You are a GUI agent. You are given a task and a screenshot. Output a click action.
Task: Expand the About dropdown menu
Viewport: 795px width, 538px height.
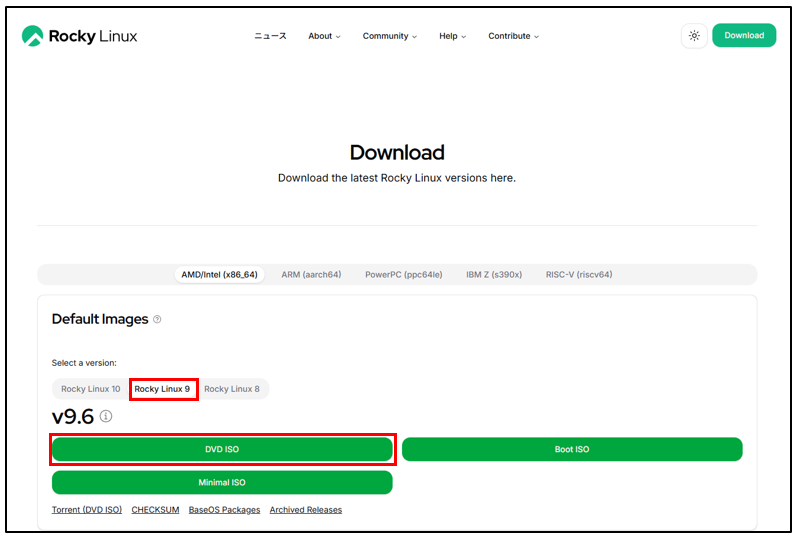(x=324, y=36)
